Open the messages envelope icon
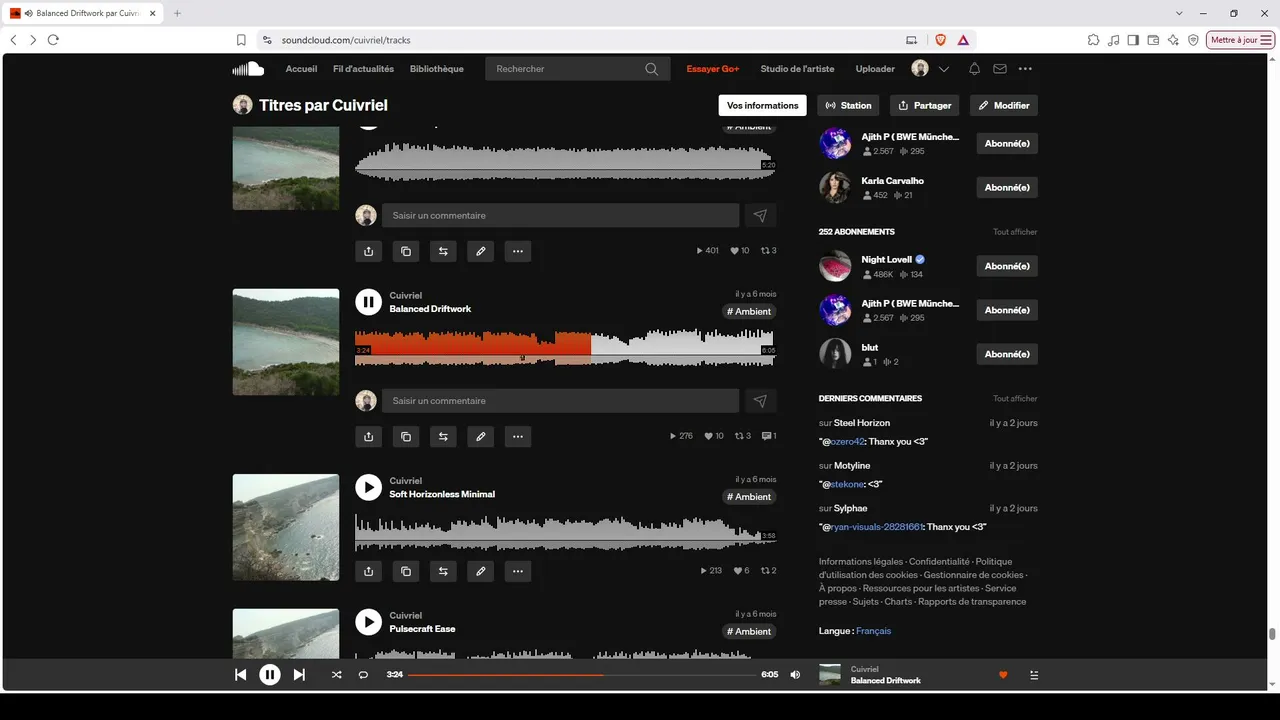Screen dimensions: 1280x720 coord(1000,69)
